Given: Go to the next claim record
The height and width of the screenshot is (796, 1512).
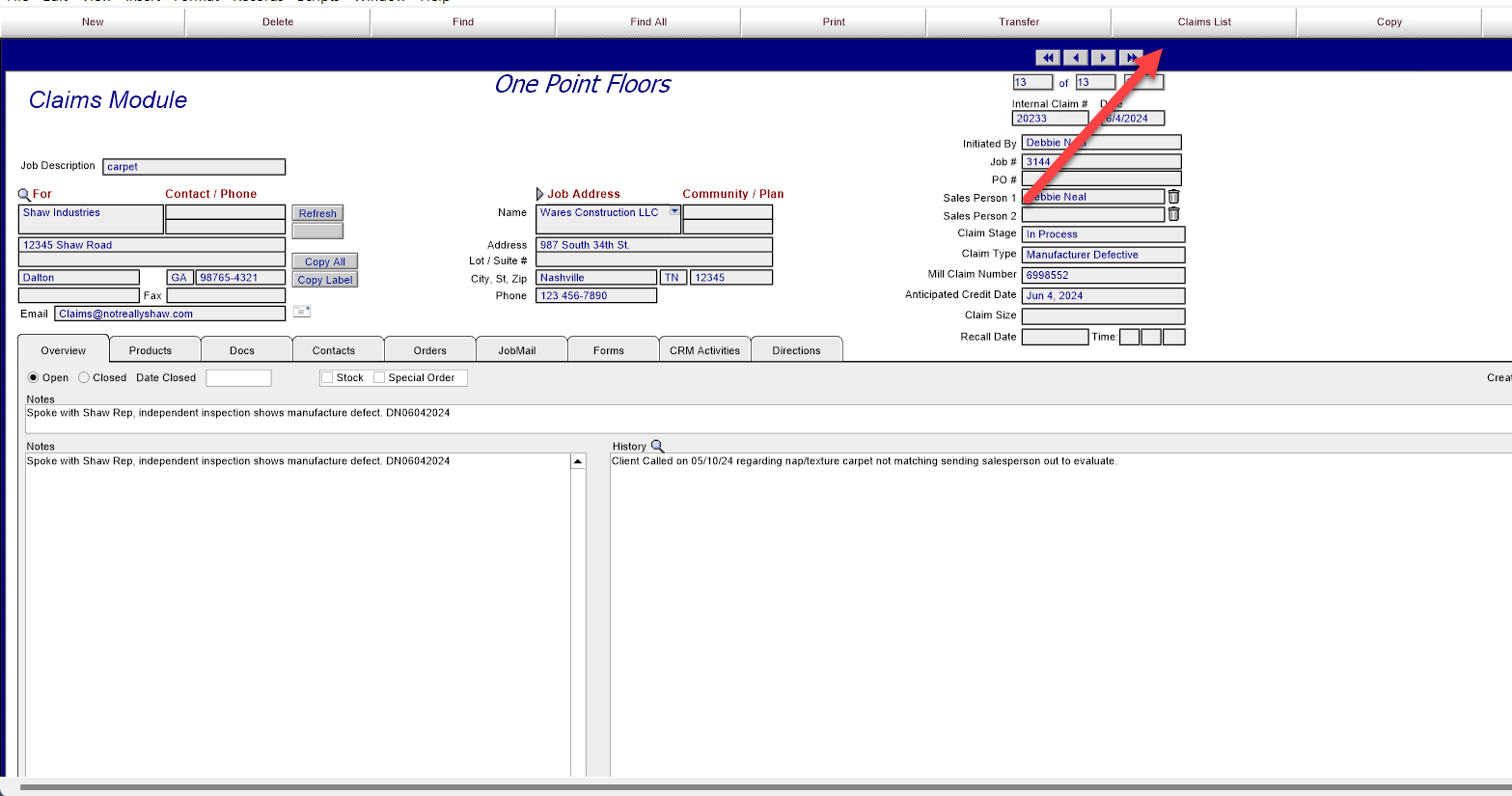Looking at the screenshot, I should [x=1104, y=58].
